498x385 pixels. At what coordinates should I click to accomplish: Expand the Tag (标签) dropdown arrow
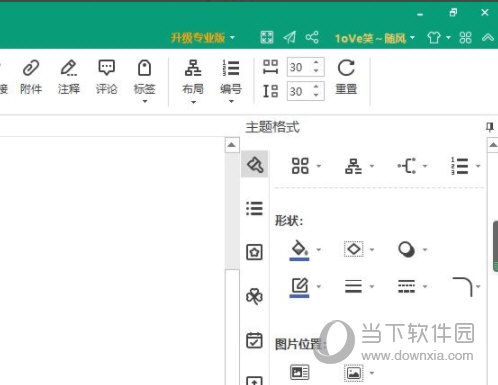145,101
